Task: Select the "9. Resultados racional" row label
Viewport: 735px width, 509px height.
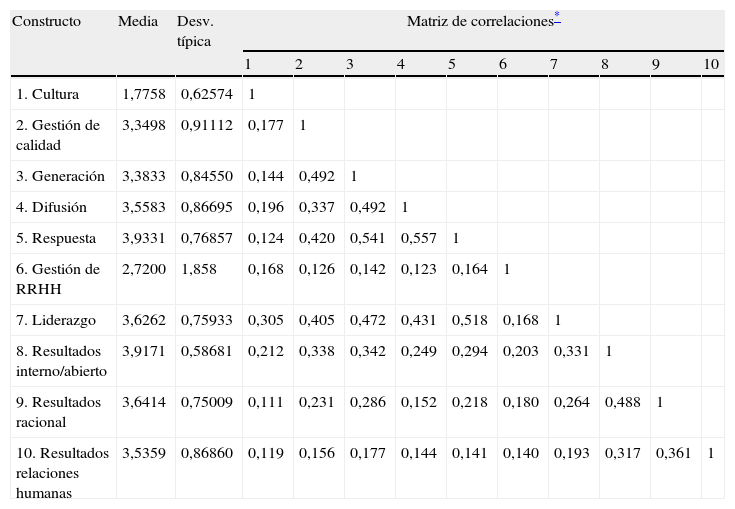Action: 58,411
